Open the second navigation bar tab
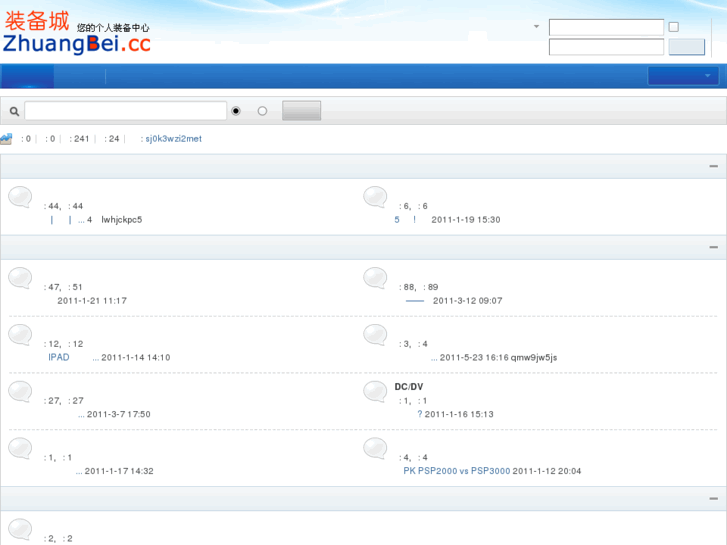Screen dimensions: 727x545 (80, 76)
